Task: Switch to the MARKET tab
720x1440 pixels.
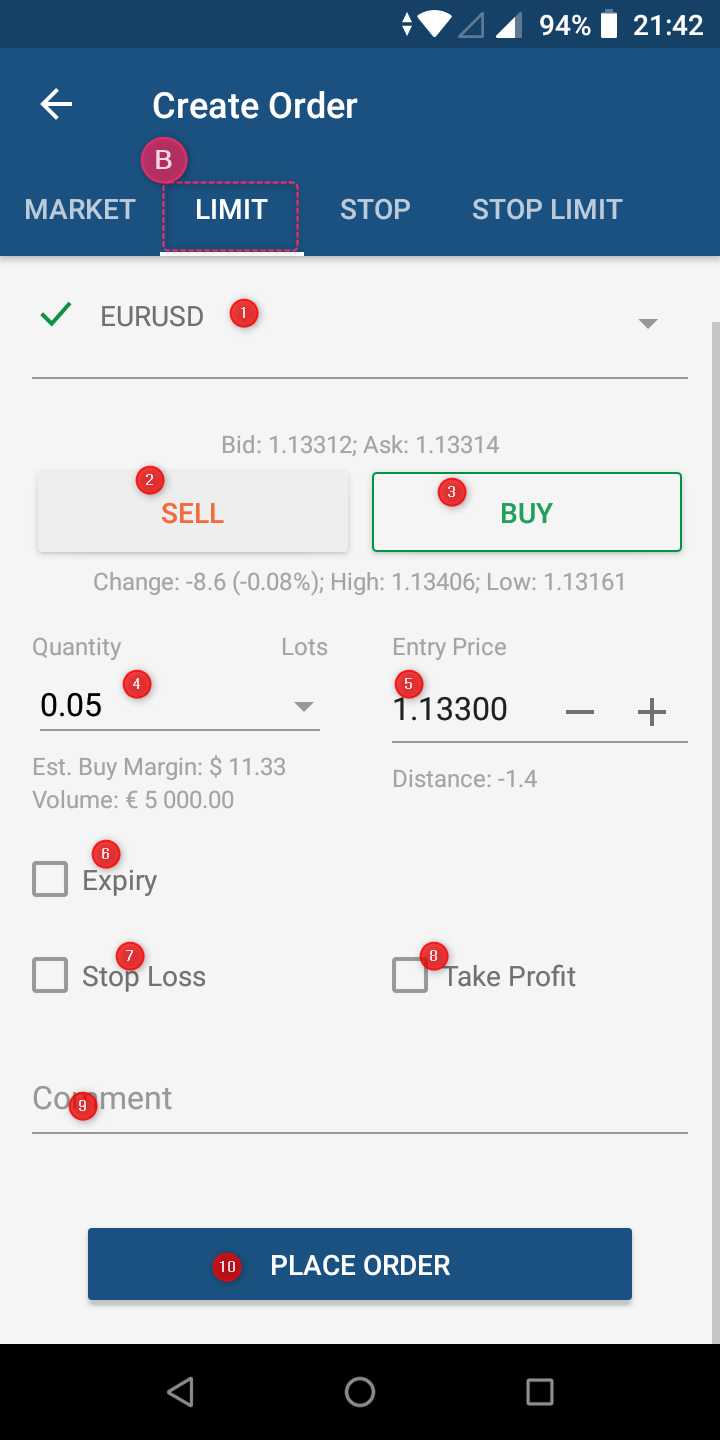Action: [80, 209]
